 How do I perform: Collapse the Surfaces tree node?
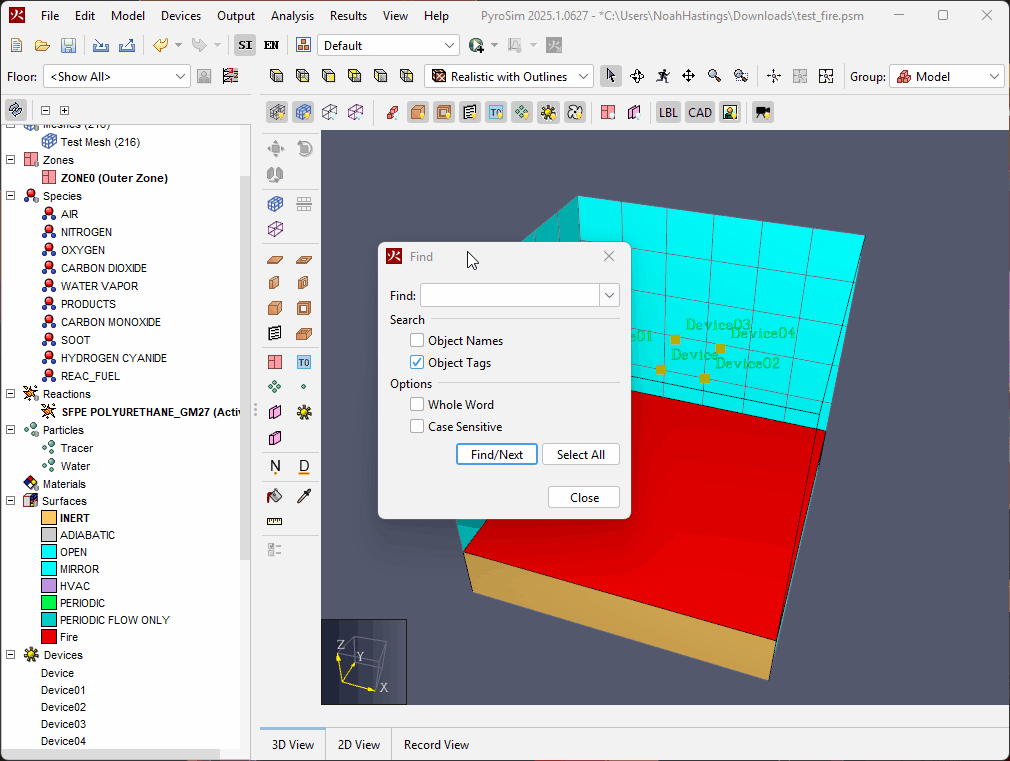[11, 500]
